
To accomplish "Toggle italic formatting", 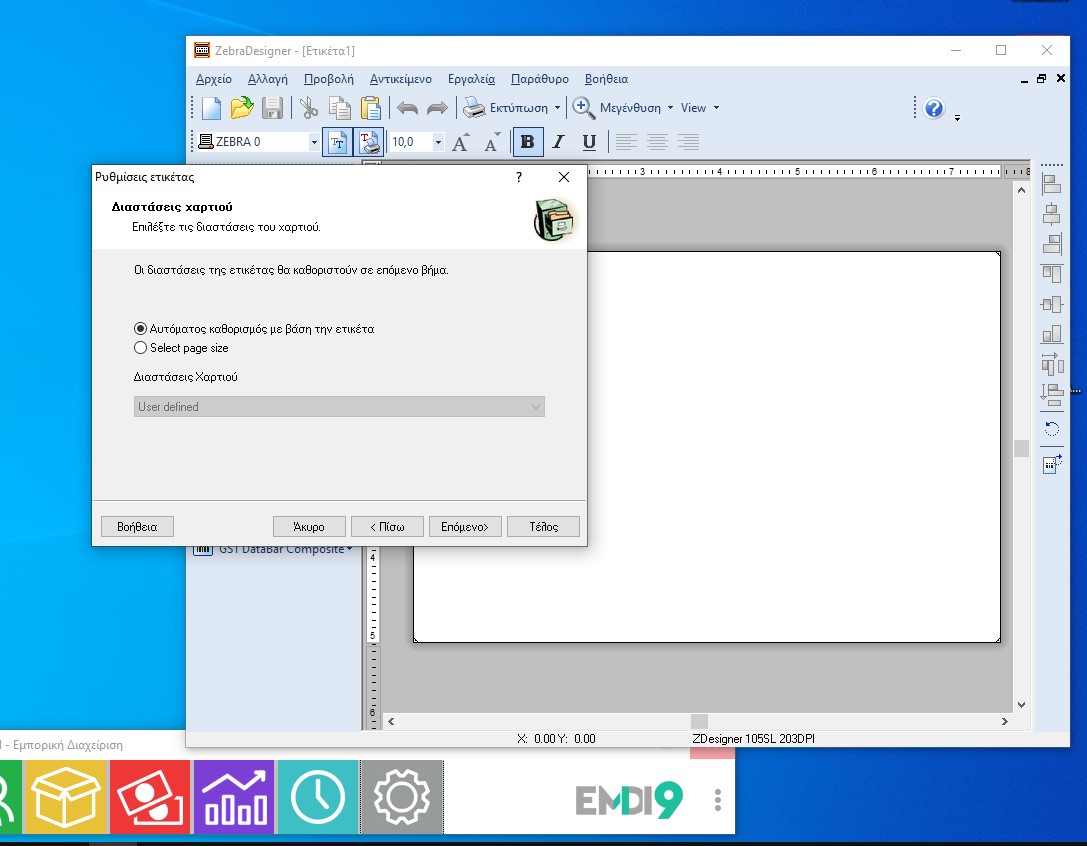I will click(x=558, y=142).
